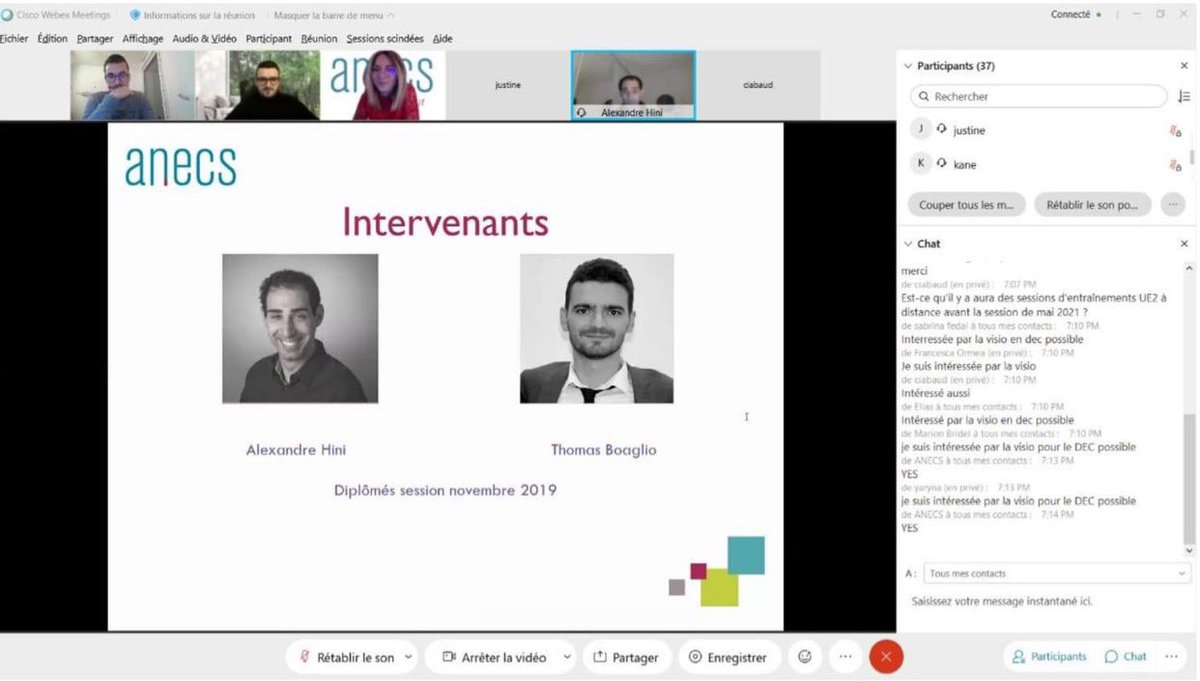1200x681 pixels.
Task: Open the Édition menu
Action: [x=52, y=39]
